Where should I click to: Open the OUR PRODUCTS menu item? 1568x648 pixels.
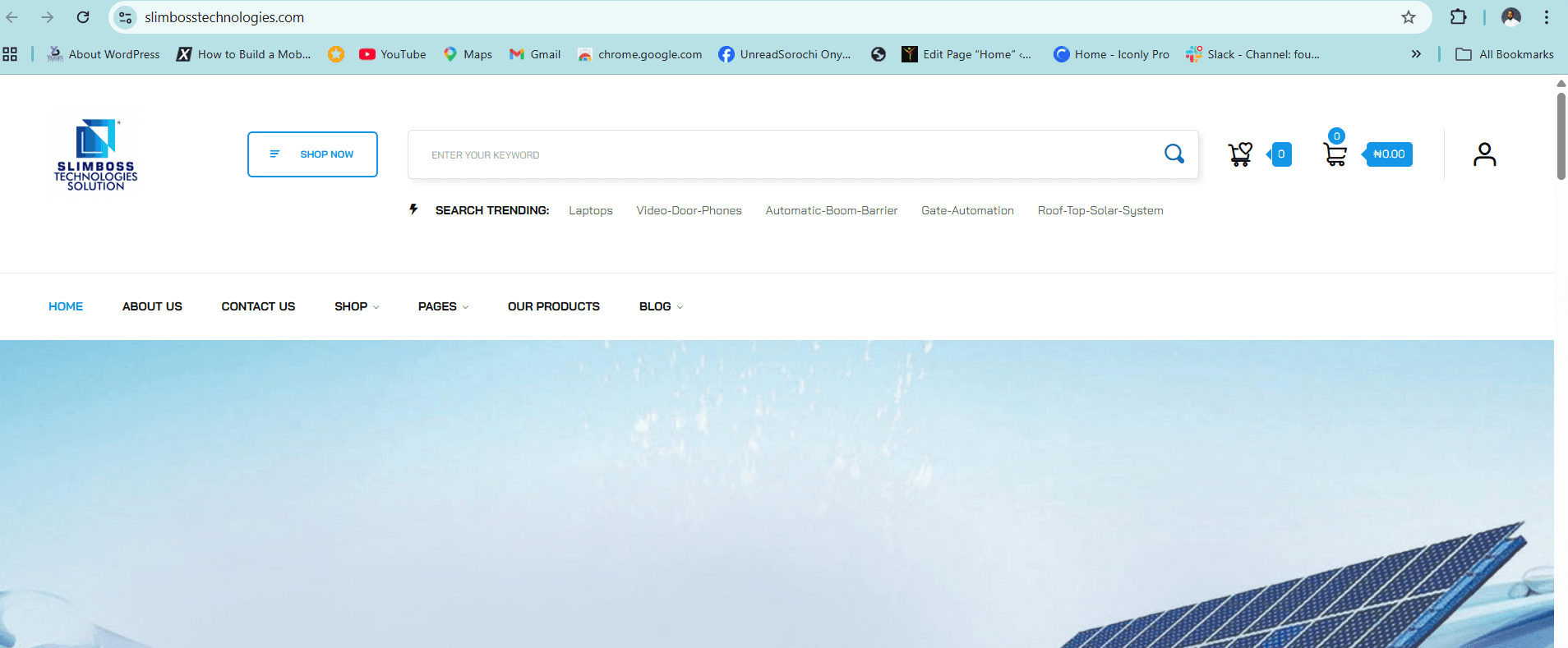pyautogui.click(x=554, y=306)
